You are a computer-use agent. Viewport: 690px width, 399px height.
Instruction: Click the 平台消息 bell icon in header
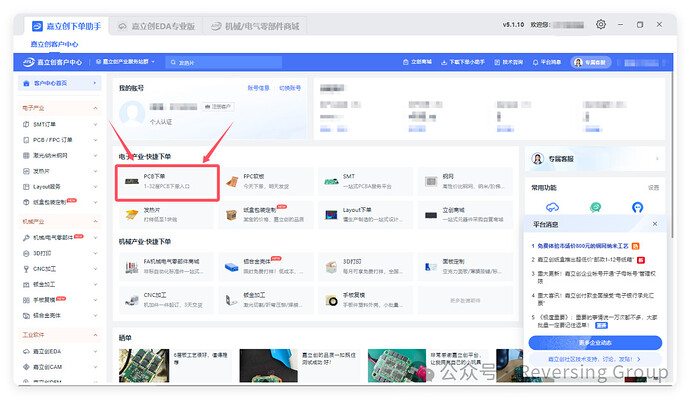point(536,62)
